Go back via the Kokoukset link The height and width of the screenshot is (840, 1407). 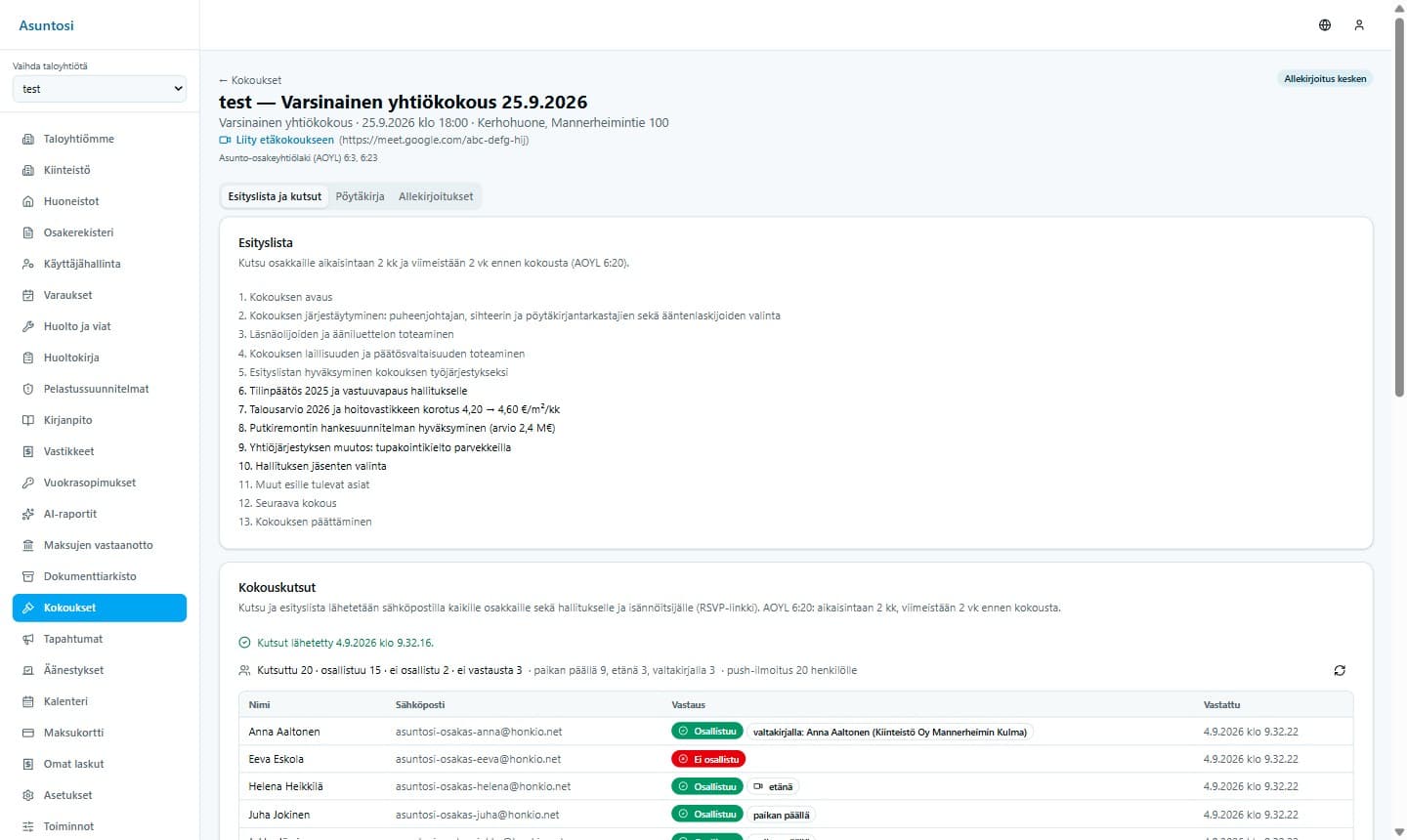coord(250,80)
